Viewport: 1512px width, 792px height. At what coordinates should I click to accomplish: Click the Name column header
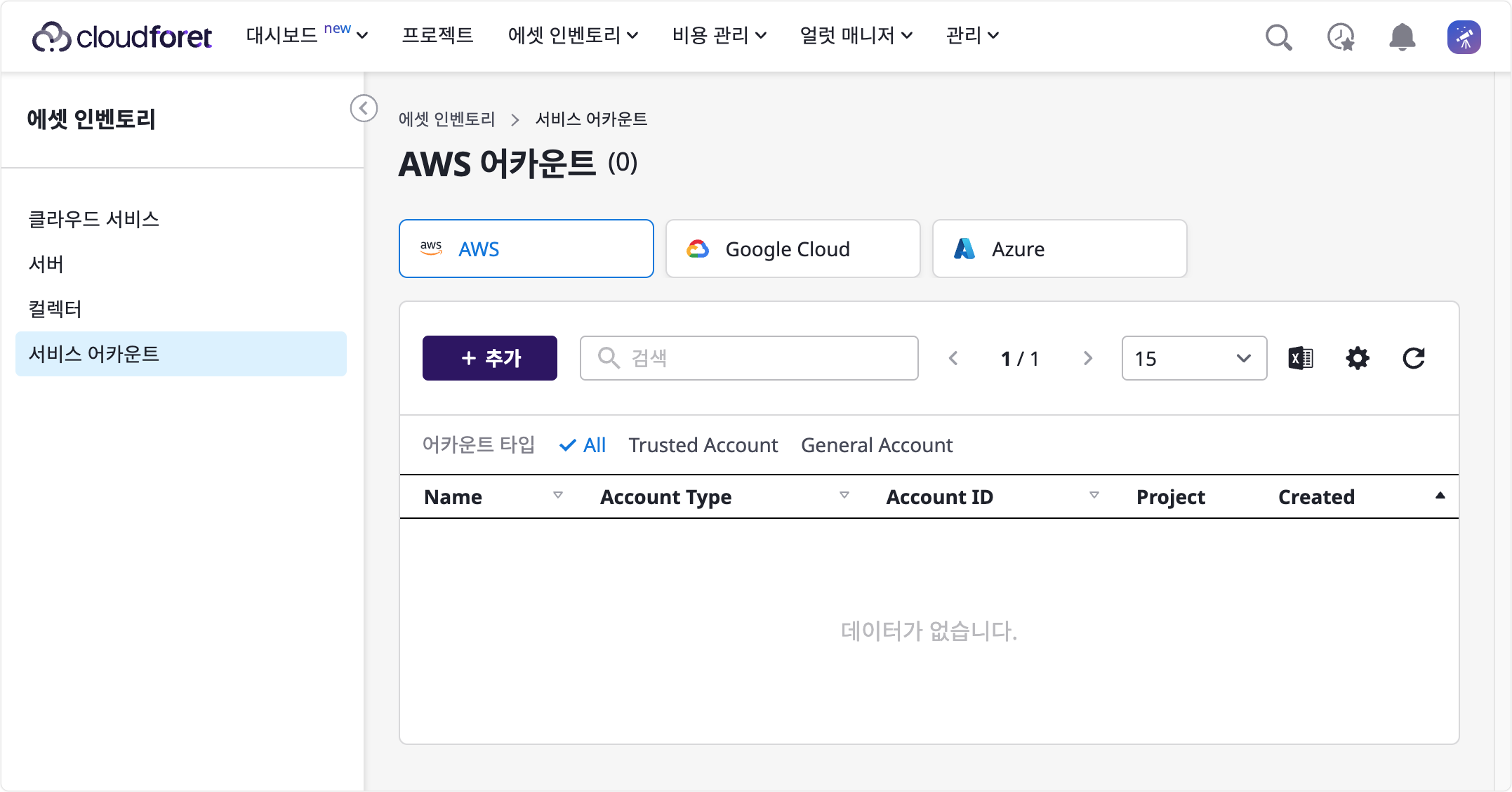[x=453, y=497]
